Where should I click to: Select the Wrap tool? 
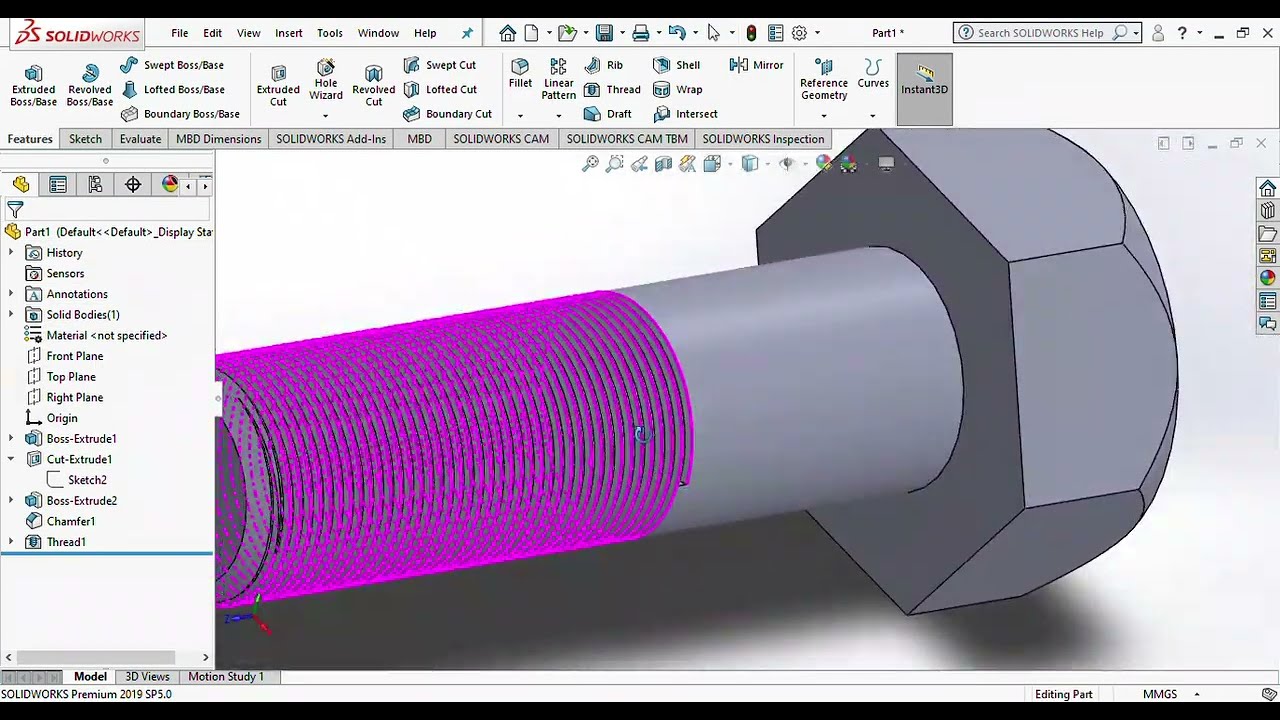click(x=678, y=89)
